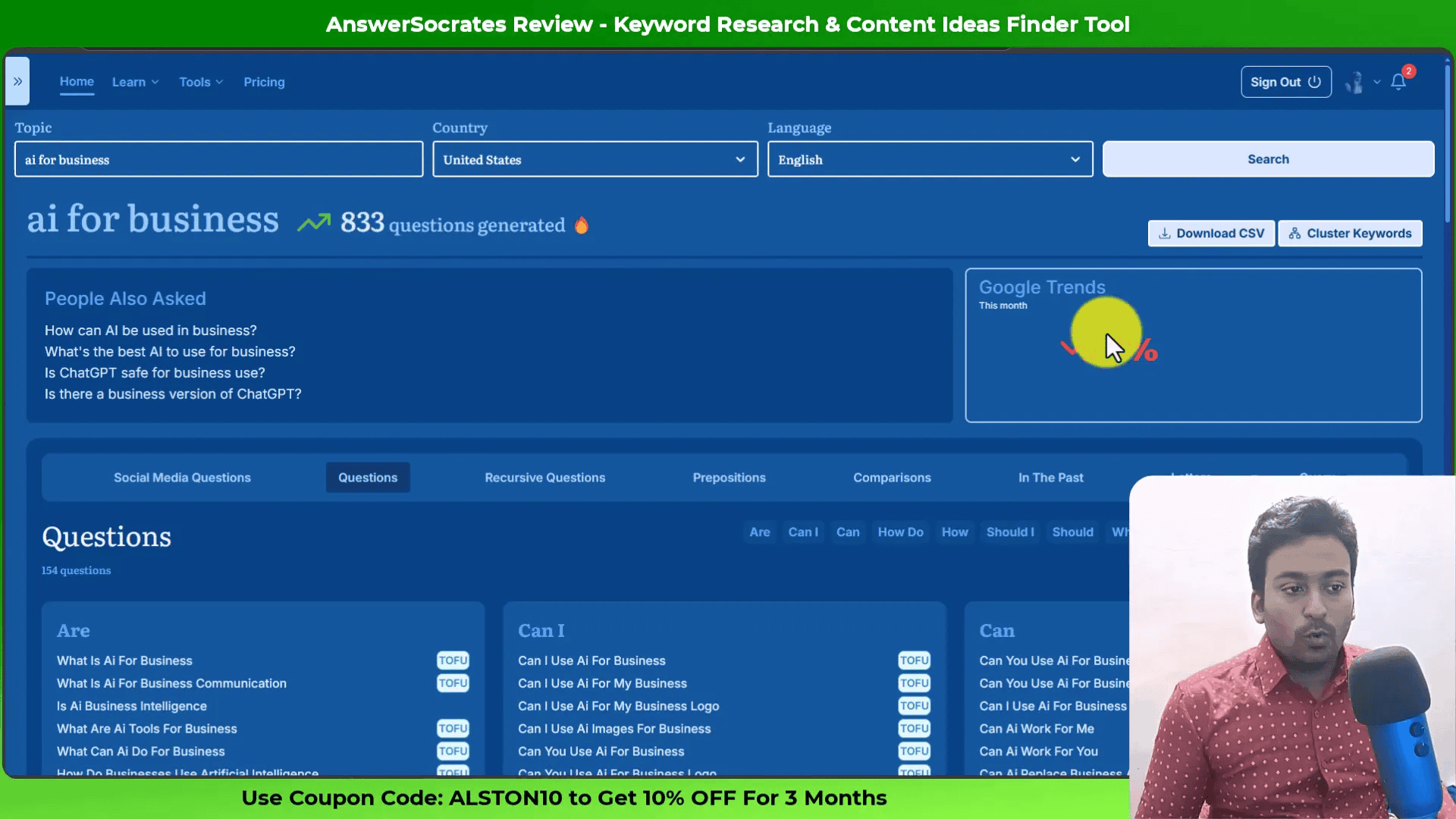This screenshot has height=819, width=1456.
Task: Select 'What Is Ai For Business' question
Action: click(124, 661)
